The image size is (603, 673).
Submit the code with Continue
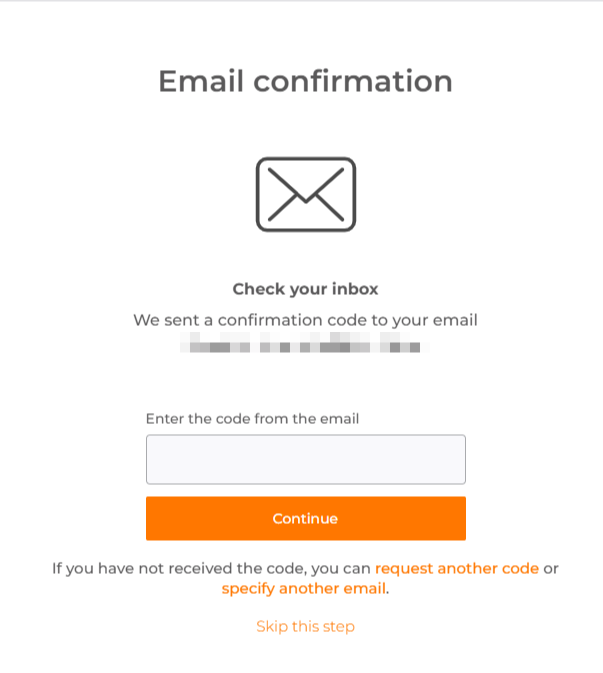[x=305, y=518]
